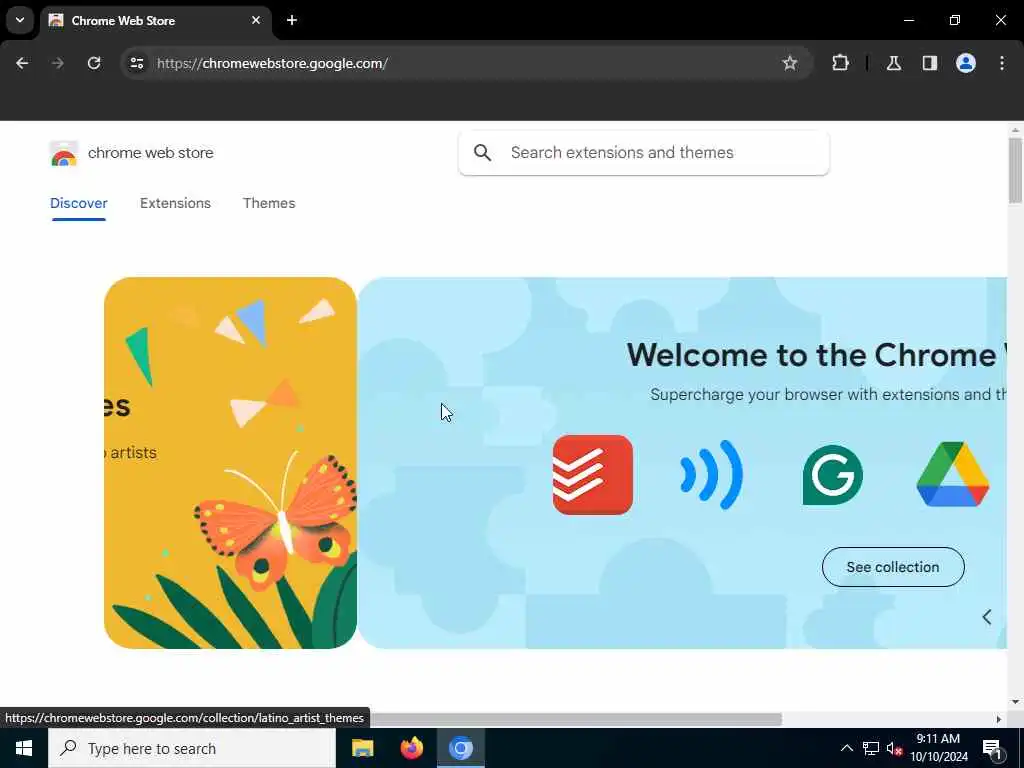Viewport: 1024px width, 768px height.
Task: Close the Chrome Web Store tab
Action: point(256,20)
